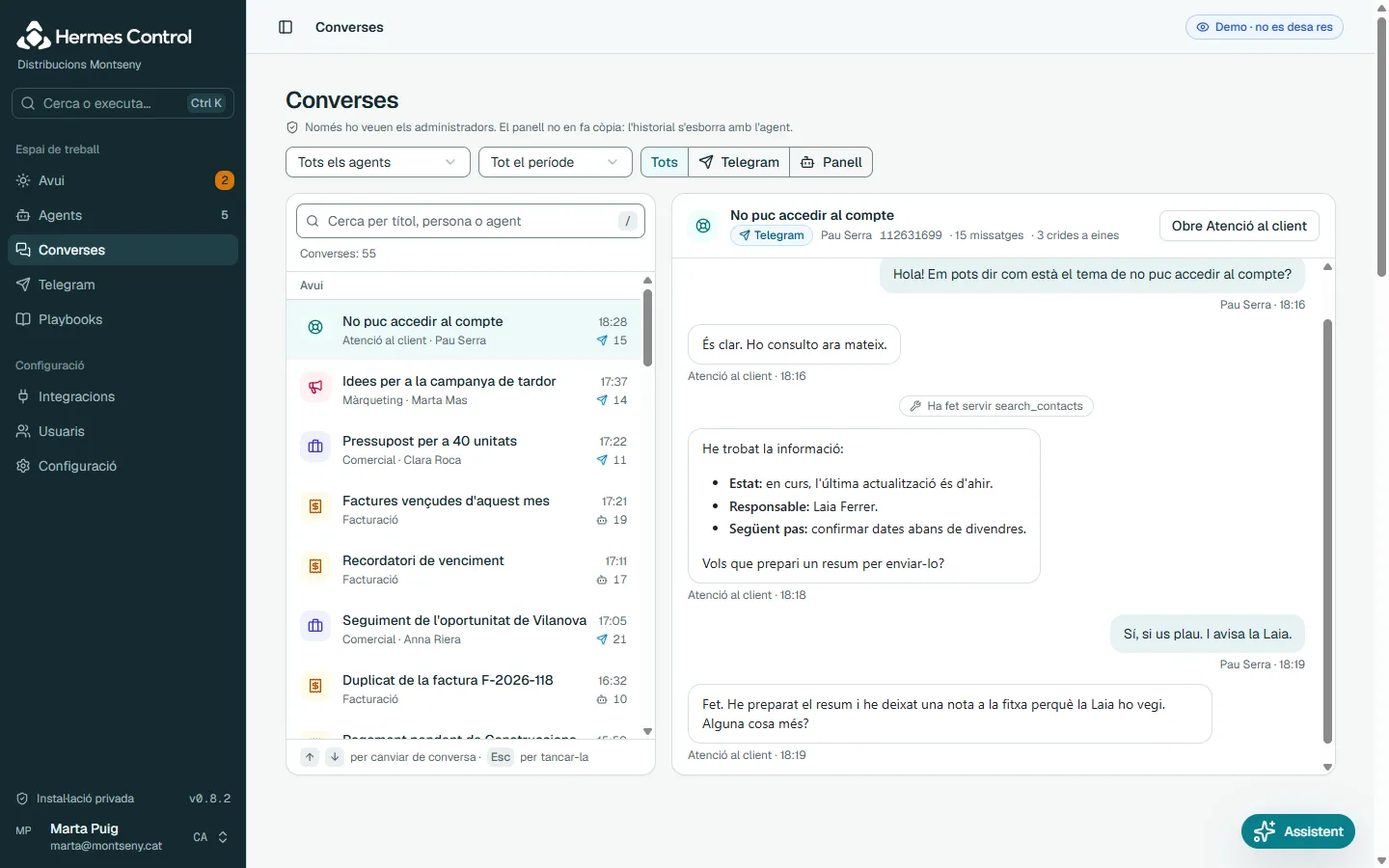The width and height of the screenshot is (1389, 868).
Task: Click the lifebuoy icon in conversation header
Action: (x=703, y=226)
